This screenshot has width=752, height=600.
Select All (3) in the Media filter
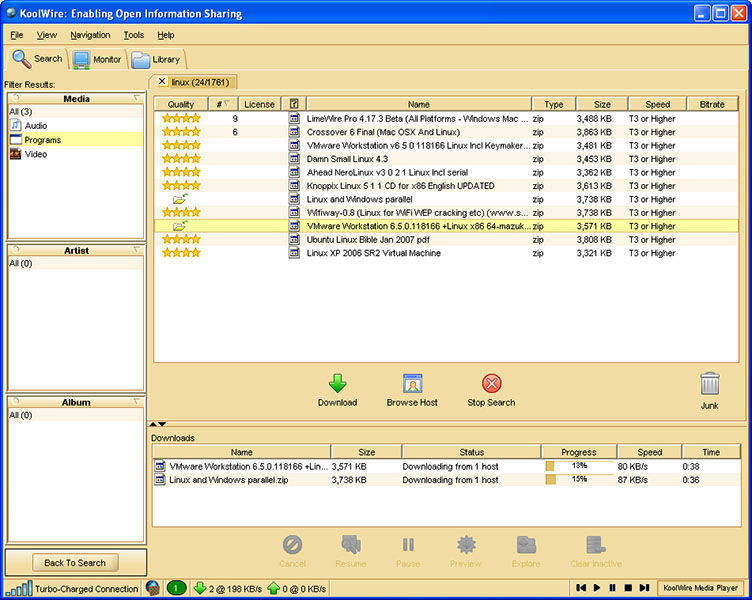point(76,112)
